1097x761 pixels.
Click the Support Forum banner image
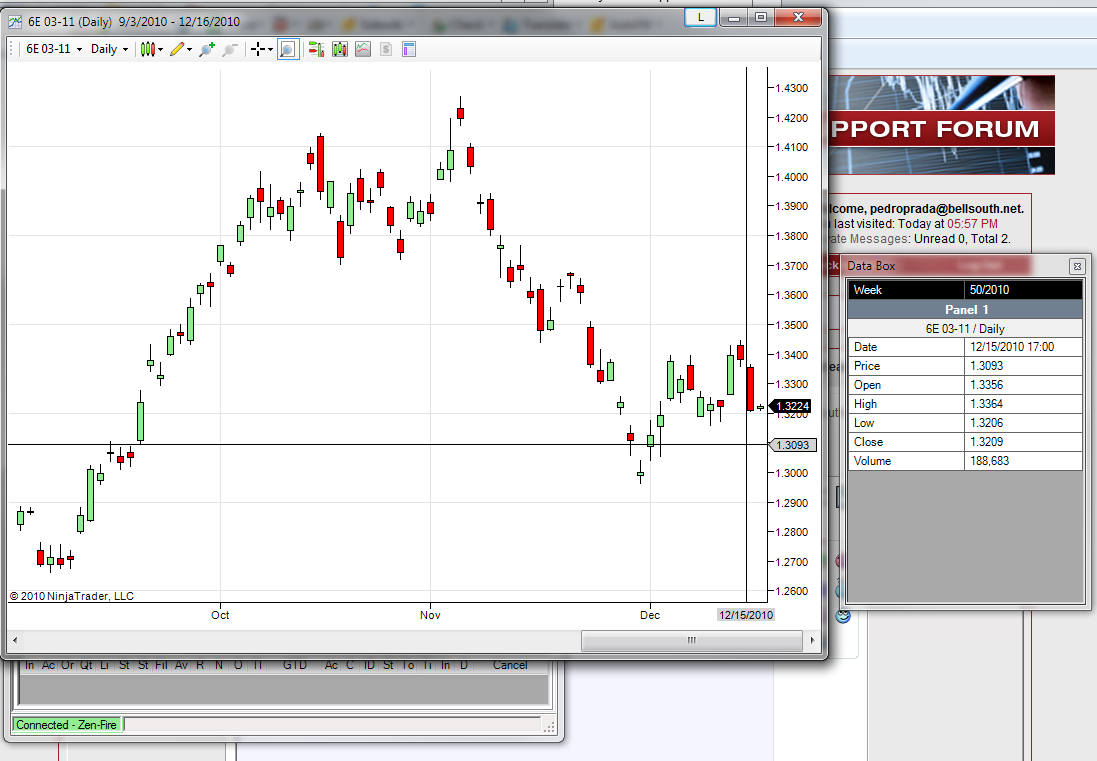tap(942, 125)
